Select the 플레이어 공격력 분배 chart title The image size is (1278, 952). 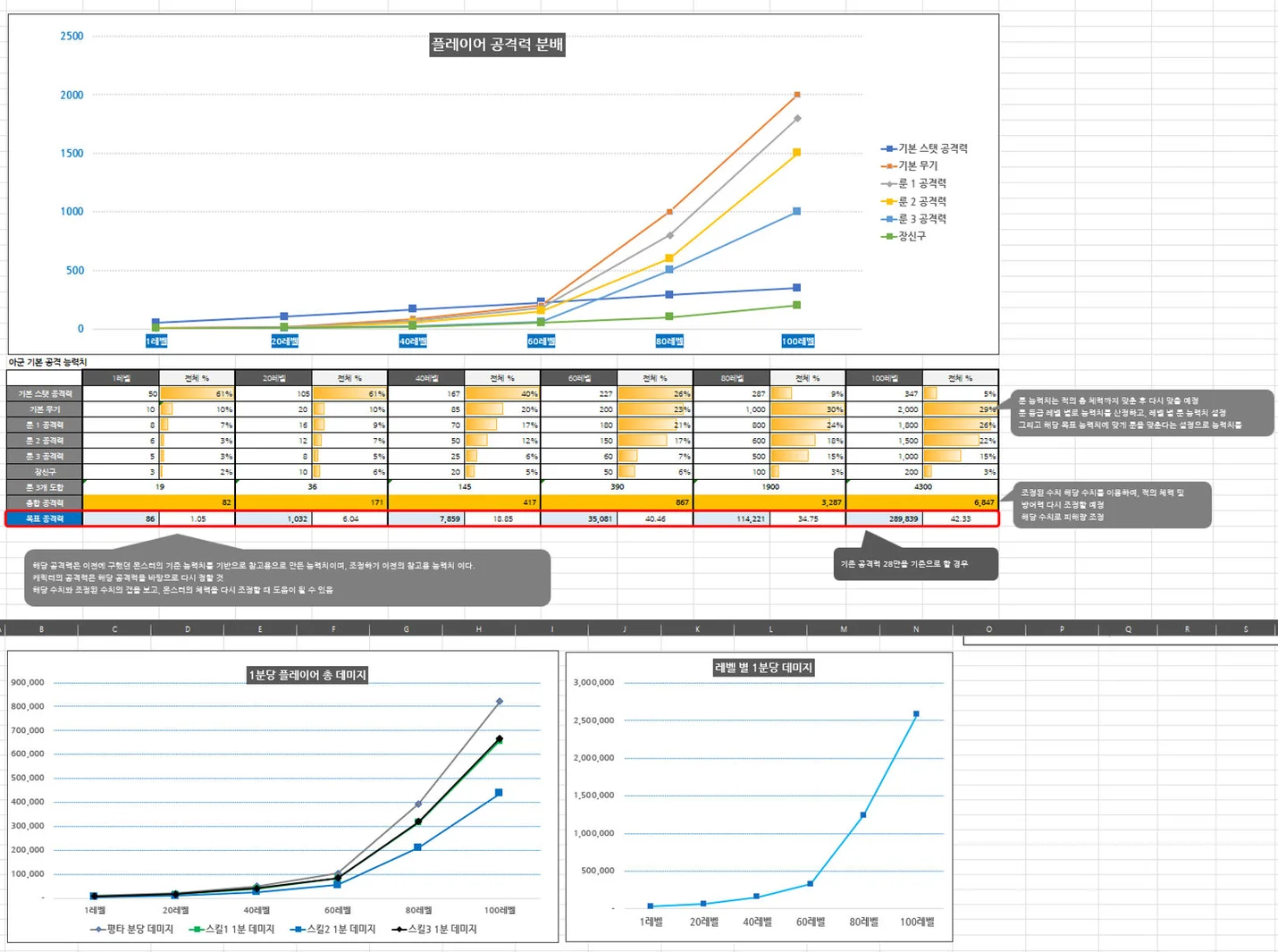click(x=497, y=45)
